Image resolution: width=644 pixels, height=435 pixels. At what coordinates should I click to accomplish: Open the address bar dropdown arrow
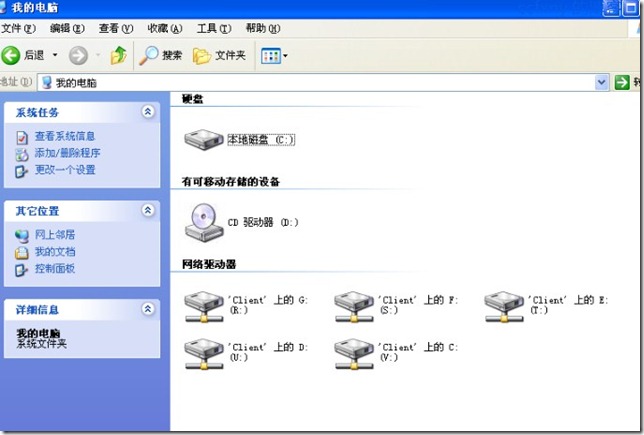pyautogui.click(x=602, y=82)
